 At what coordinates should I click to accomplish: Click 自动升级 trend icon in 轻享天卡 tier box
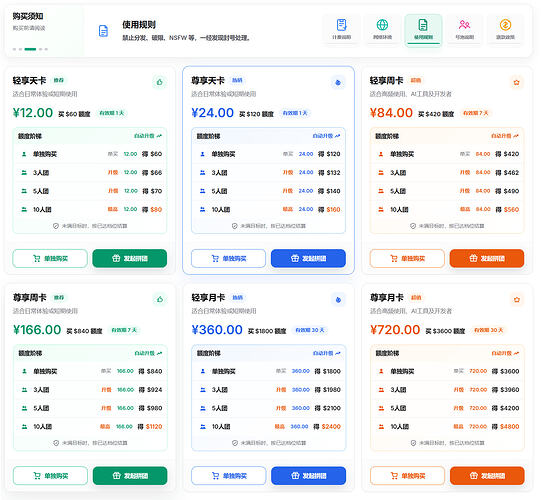[x=159, y=136]
